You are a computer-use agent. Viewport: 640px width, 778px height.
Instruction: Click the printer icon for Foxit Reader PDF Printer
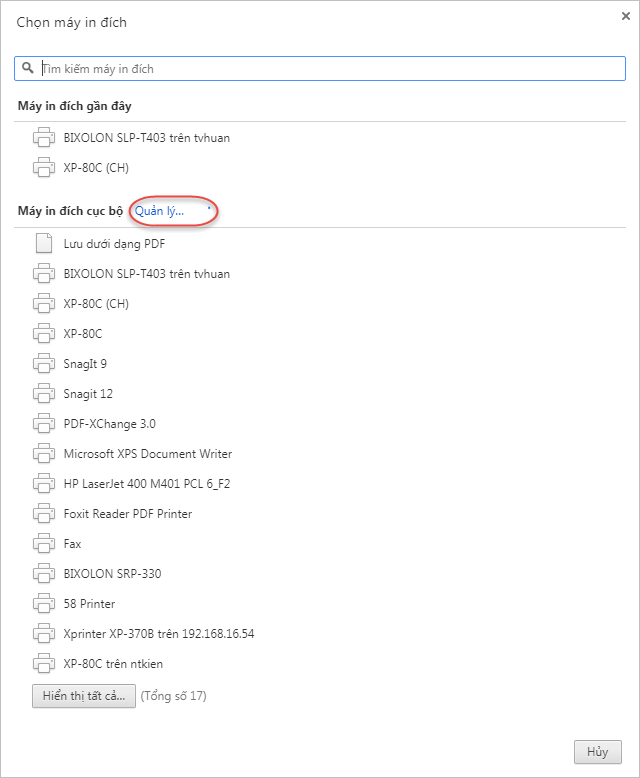pos(44,513)
